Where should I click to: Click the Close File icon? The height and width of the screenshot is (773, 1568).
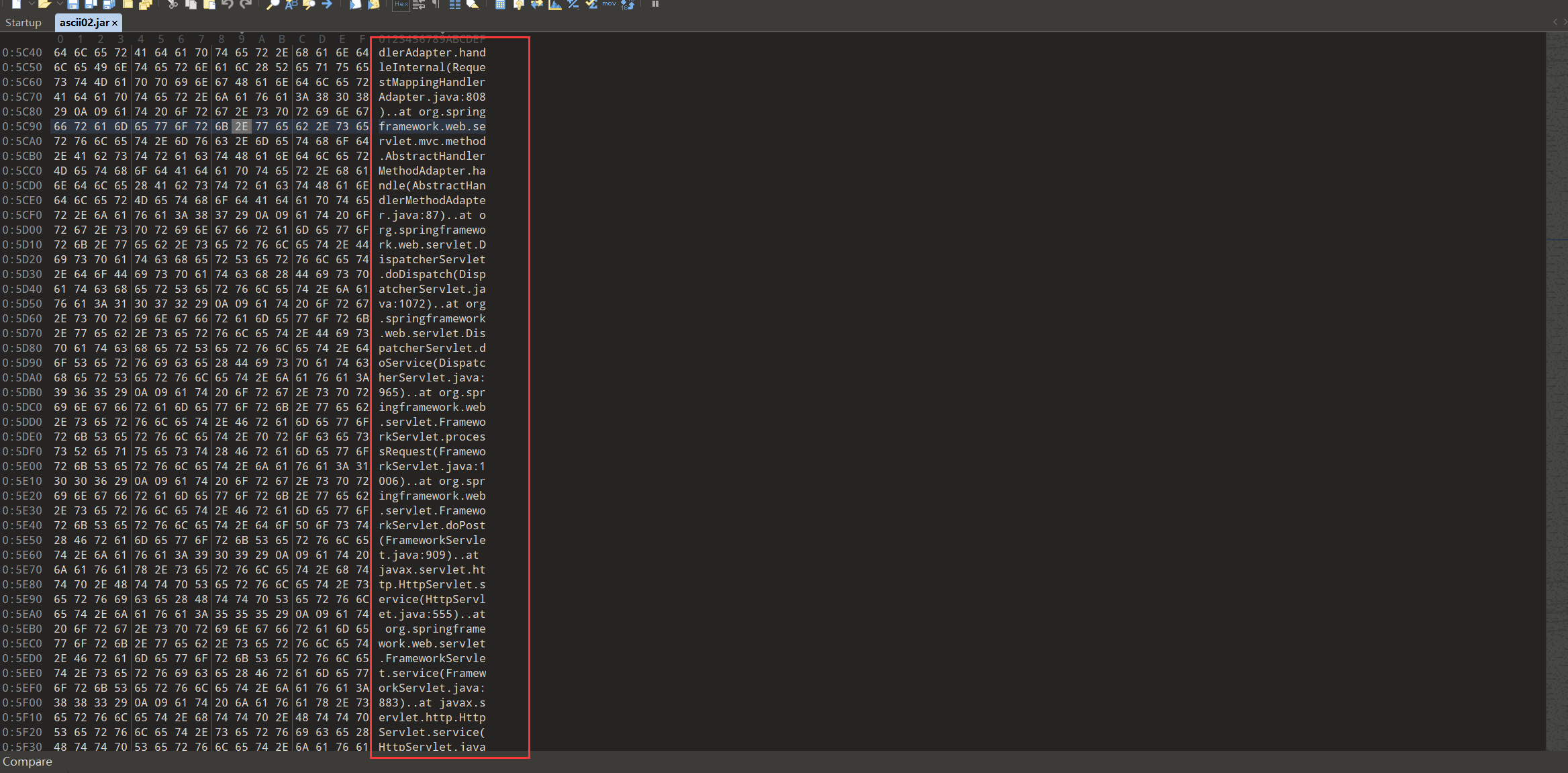click(128, 4)
